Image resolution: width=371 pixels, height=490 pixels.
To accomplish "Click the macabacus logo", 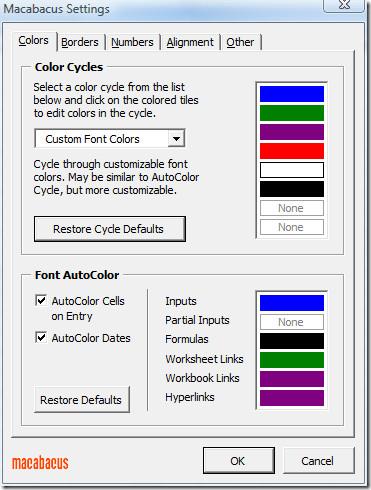I will [x=40, y=463].
